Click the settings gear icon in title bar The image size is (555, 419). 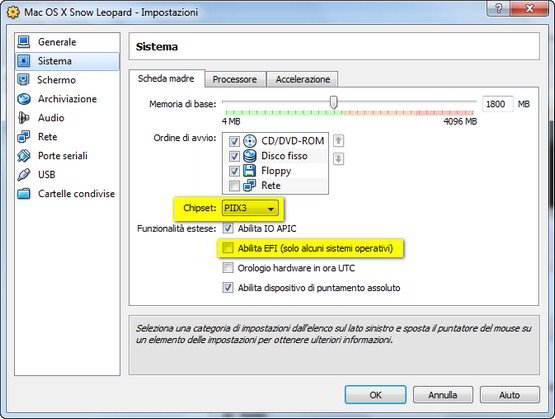pyautogui.click(x=13, y=12)
